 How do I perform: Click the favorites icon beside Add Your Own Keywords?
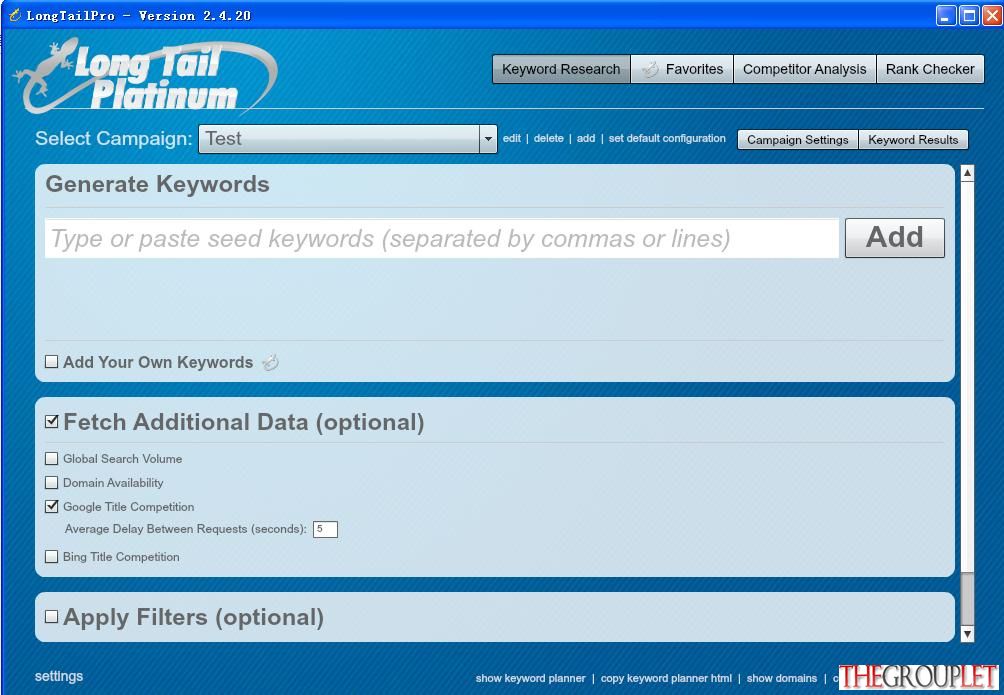click(270, 363)
